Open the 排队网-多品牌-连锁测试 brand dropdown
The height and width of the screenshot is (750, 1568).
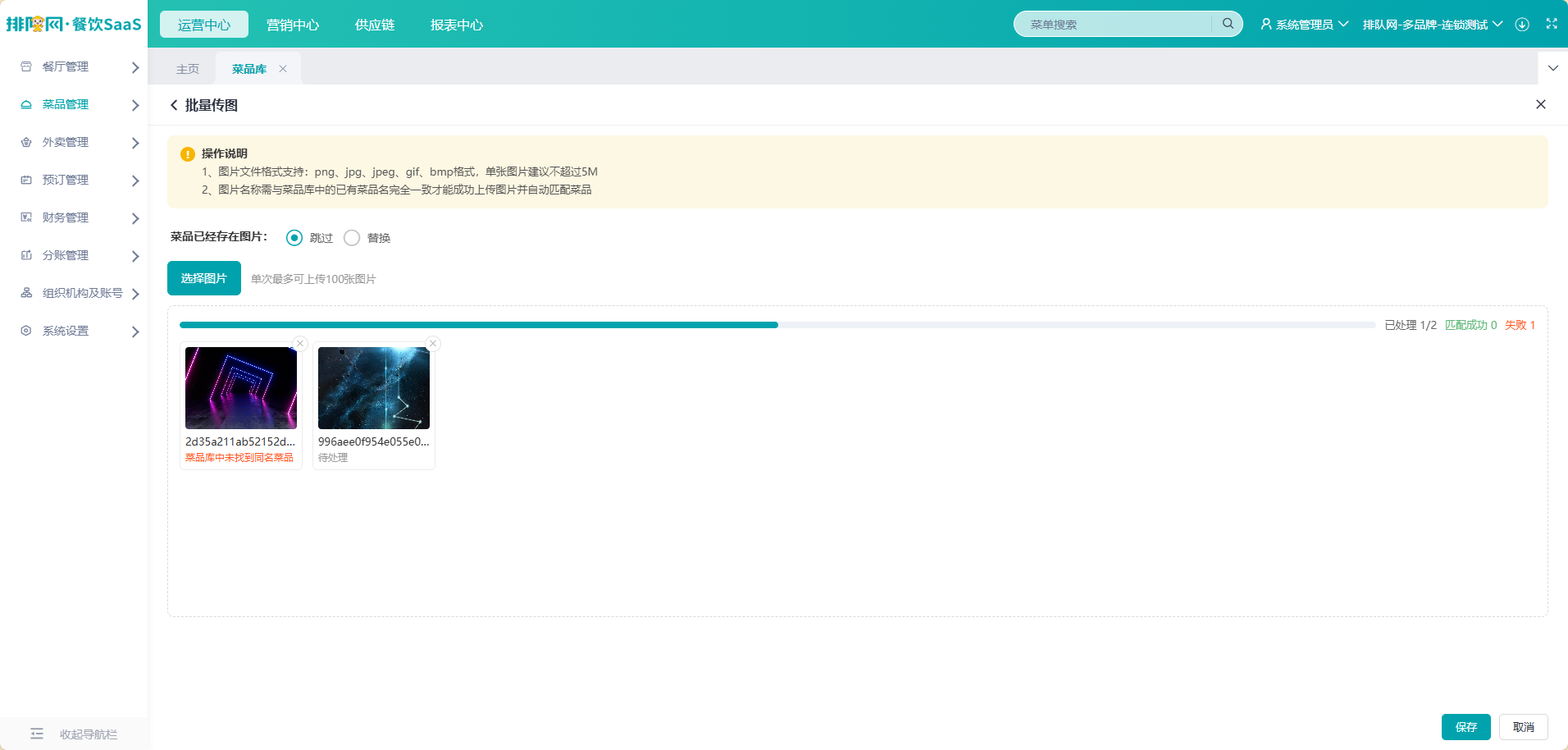(1433, 25)
